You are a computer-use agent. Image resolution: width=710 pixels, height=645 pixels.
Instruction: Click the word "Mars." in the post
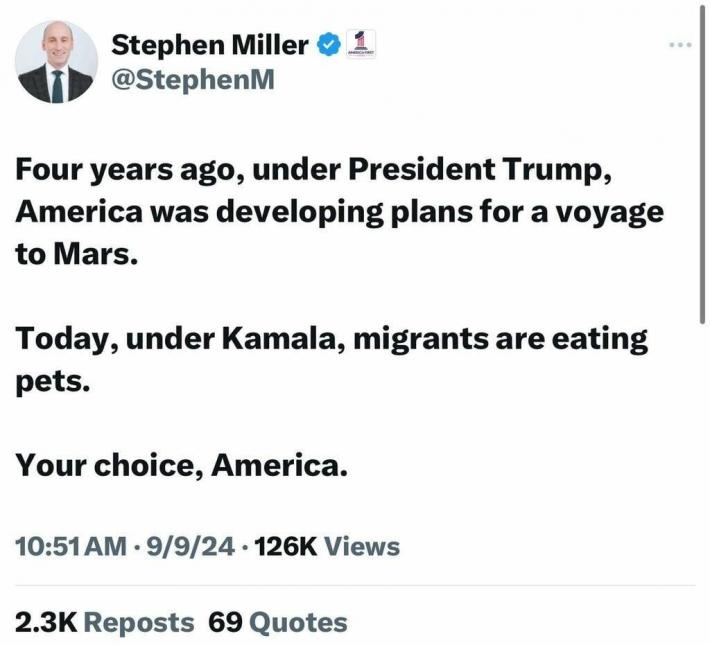pos(95,254)
